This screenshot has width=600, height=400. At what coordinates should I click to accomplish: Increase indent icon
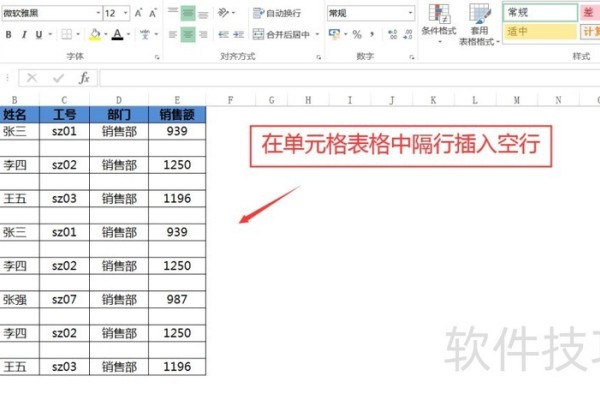(239, 34)
